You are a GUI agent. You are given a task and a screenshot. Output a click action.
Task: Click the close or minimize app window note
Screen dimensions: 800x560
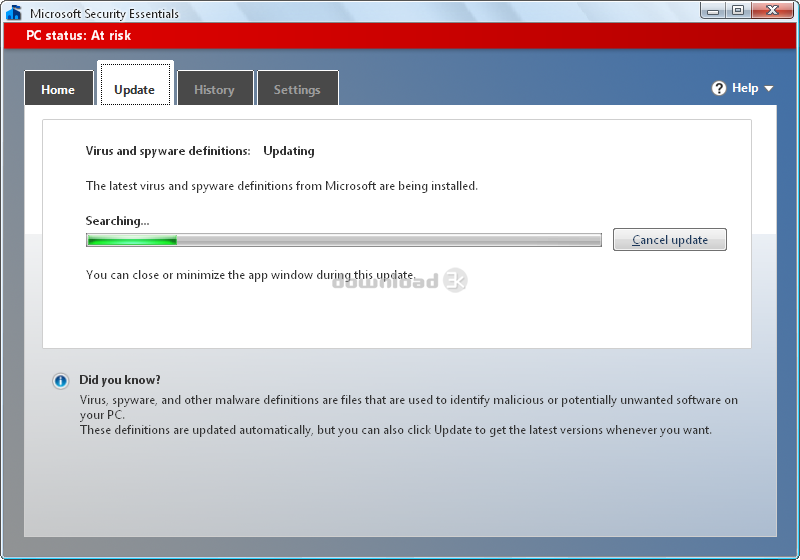click(x=251, y=275)
